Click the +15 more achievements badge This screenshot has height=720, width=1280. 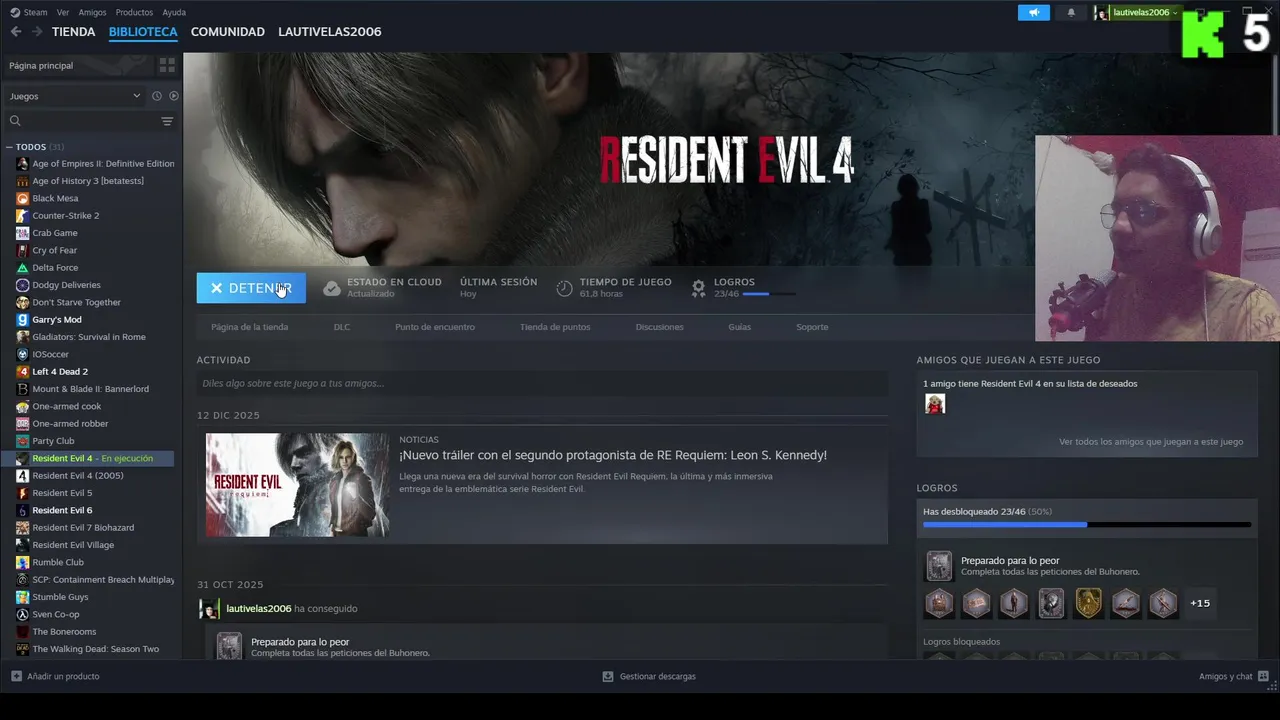point(1200,603)
